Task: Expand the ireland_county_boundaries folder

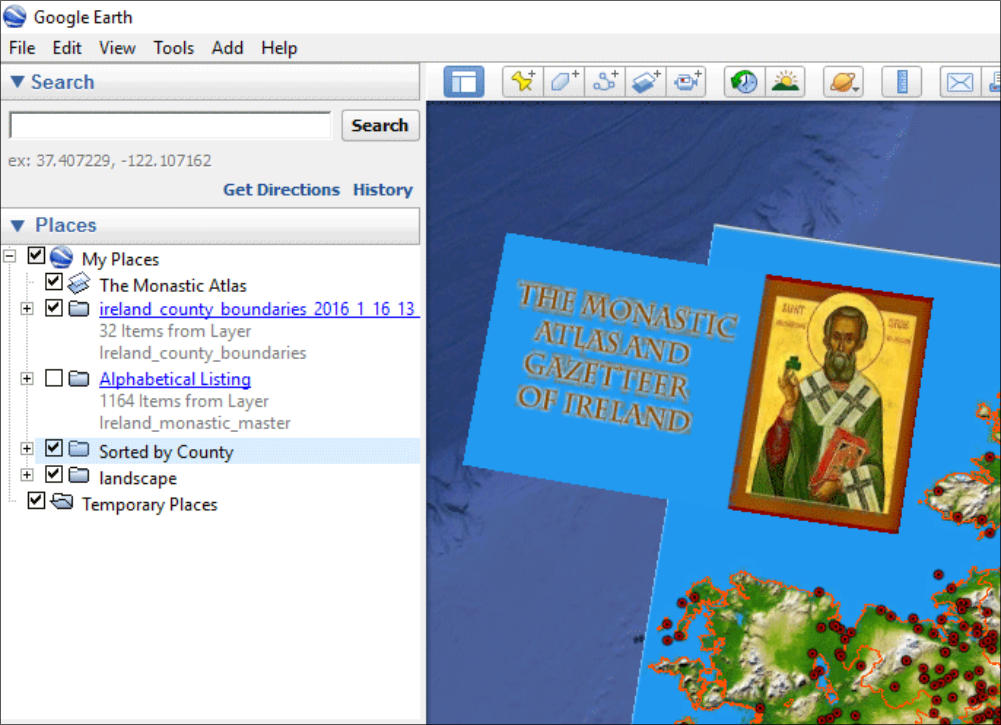Action: [27, 309]
